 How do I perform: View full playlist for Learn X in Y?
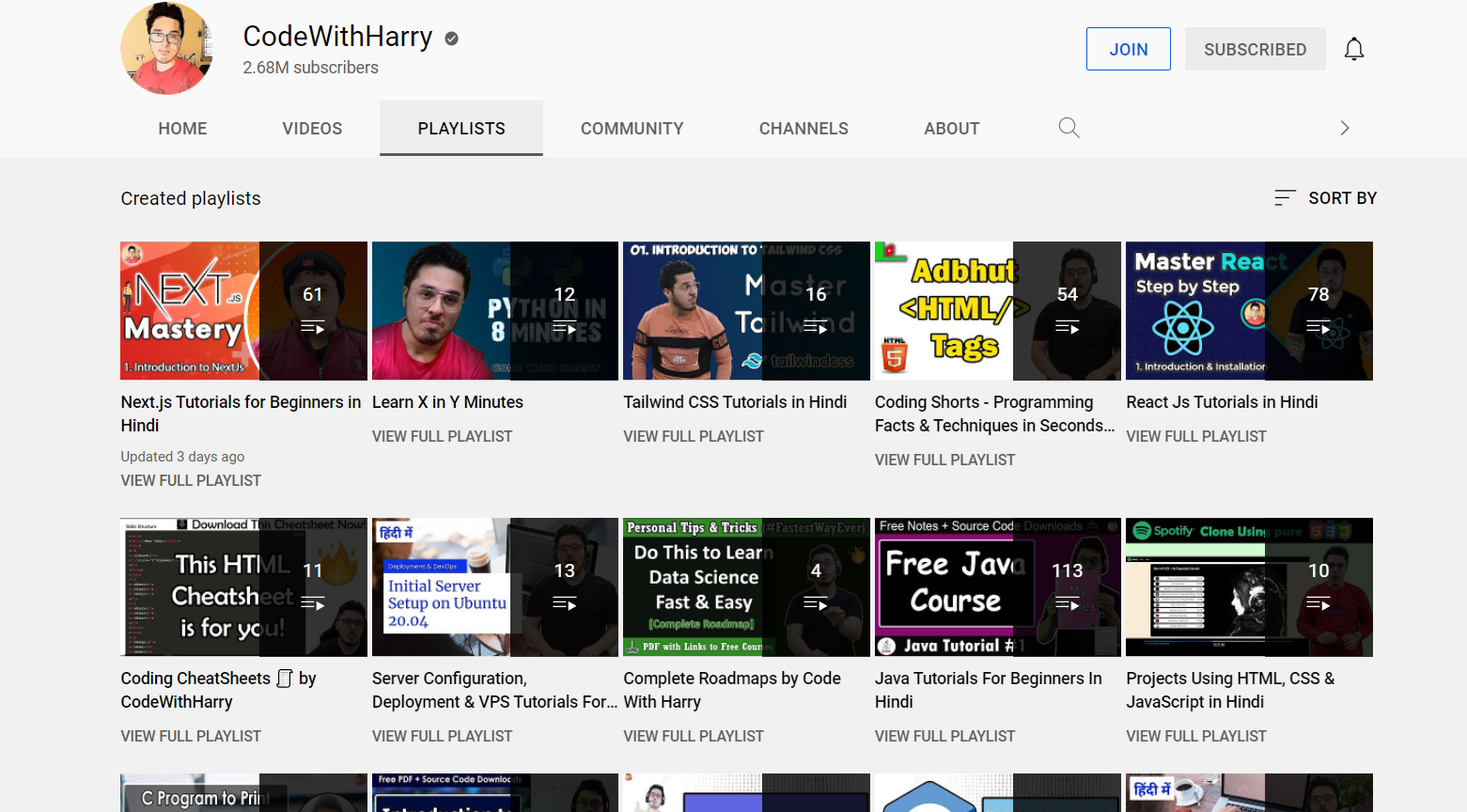click(x=442, y=436)
